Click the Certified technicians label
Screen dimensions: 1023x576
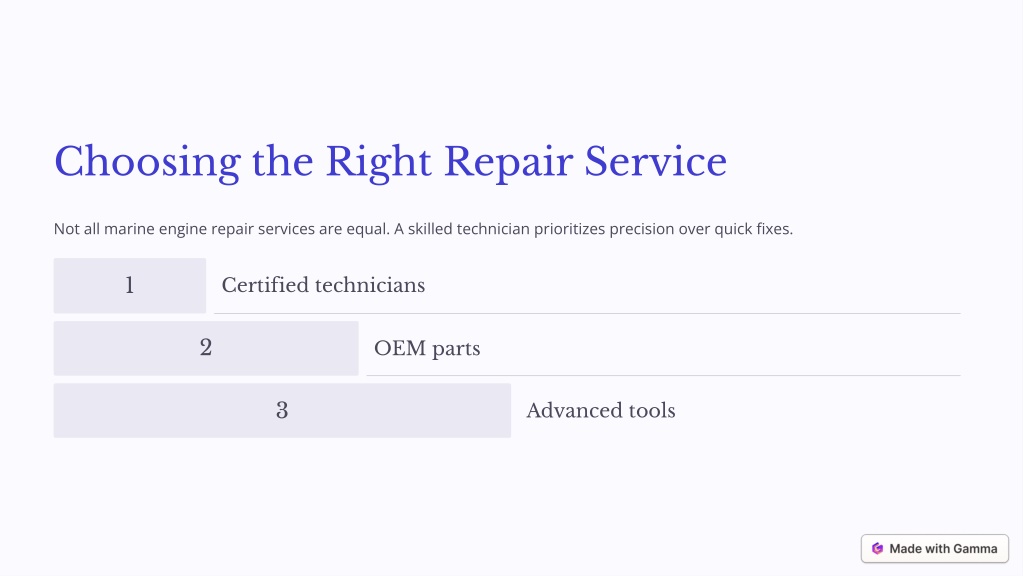click(x=323, y=285)
